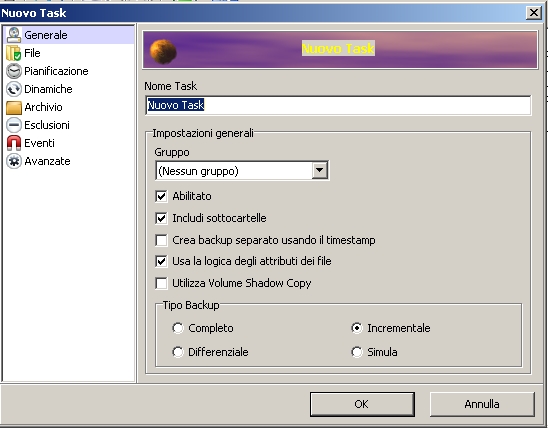Toggle Includi sottocartelle checkbox
The height and width of the screenshot is (428, 548).
161,218
